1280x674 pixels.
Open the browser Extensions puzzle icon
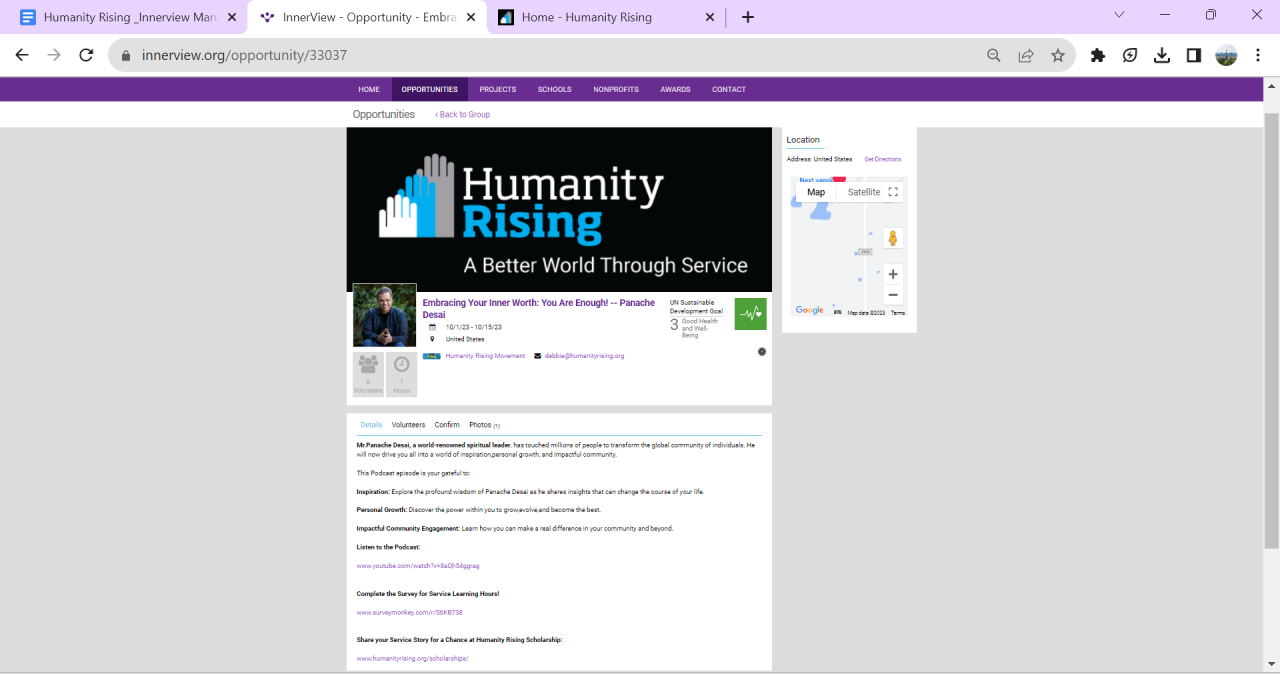(1098, 56)
